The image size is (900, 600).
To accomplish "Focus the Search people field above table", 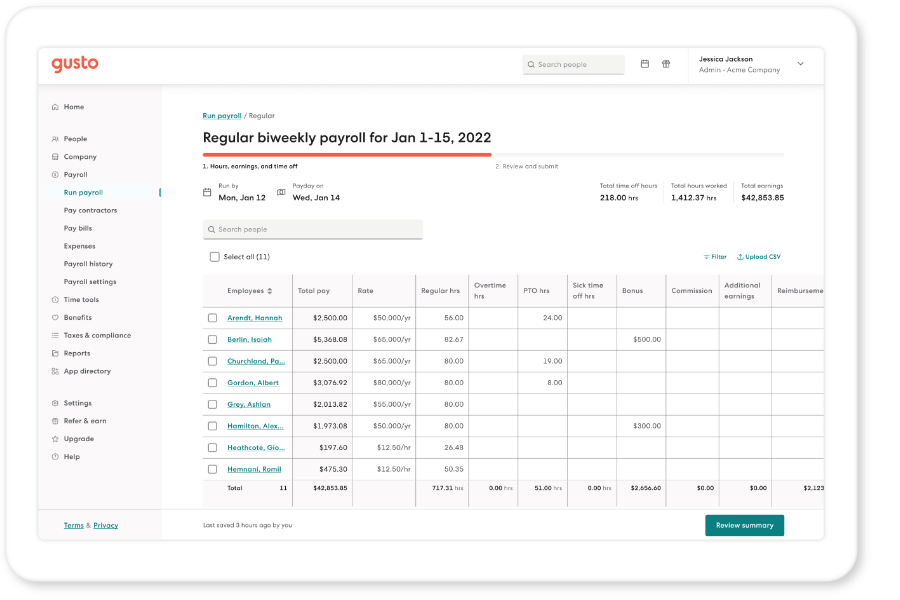I will click(312, 230).
